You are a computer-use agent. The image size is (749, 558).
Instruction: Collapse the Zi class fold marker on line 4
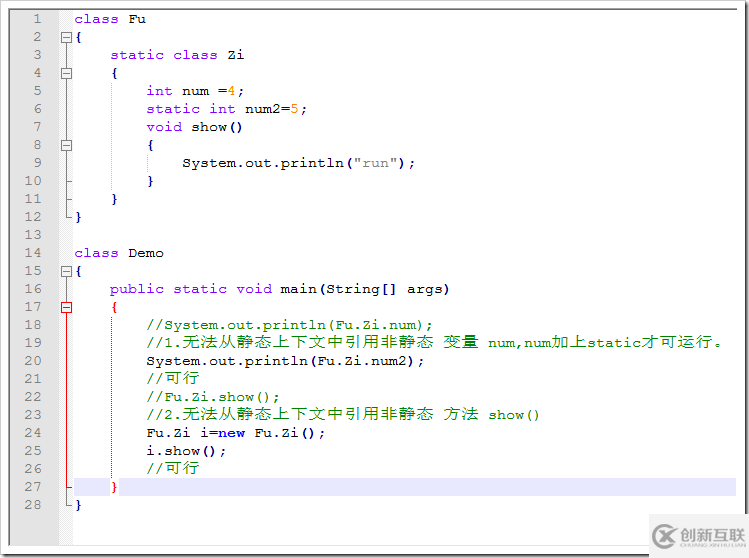coord(66,73)
